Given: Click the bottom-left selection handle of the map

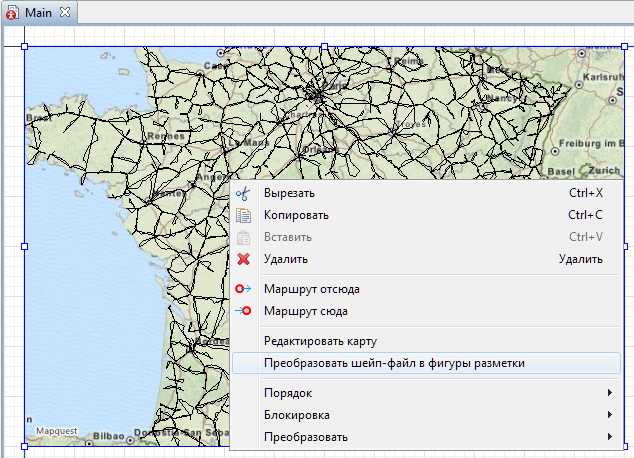Looking at the screenshot, I should point(25,446).
